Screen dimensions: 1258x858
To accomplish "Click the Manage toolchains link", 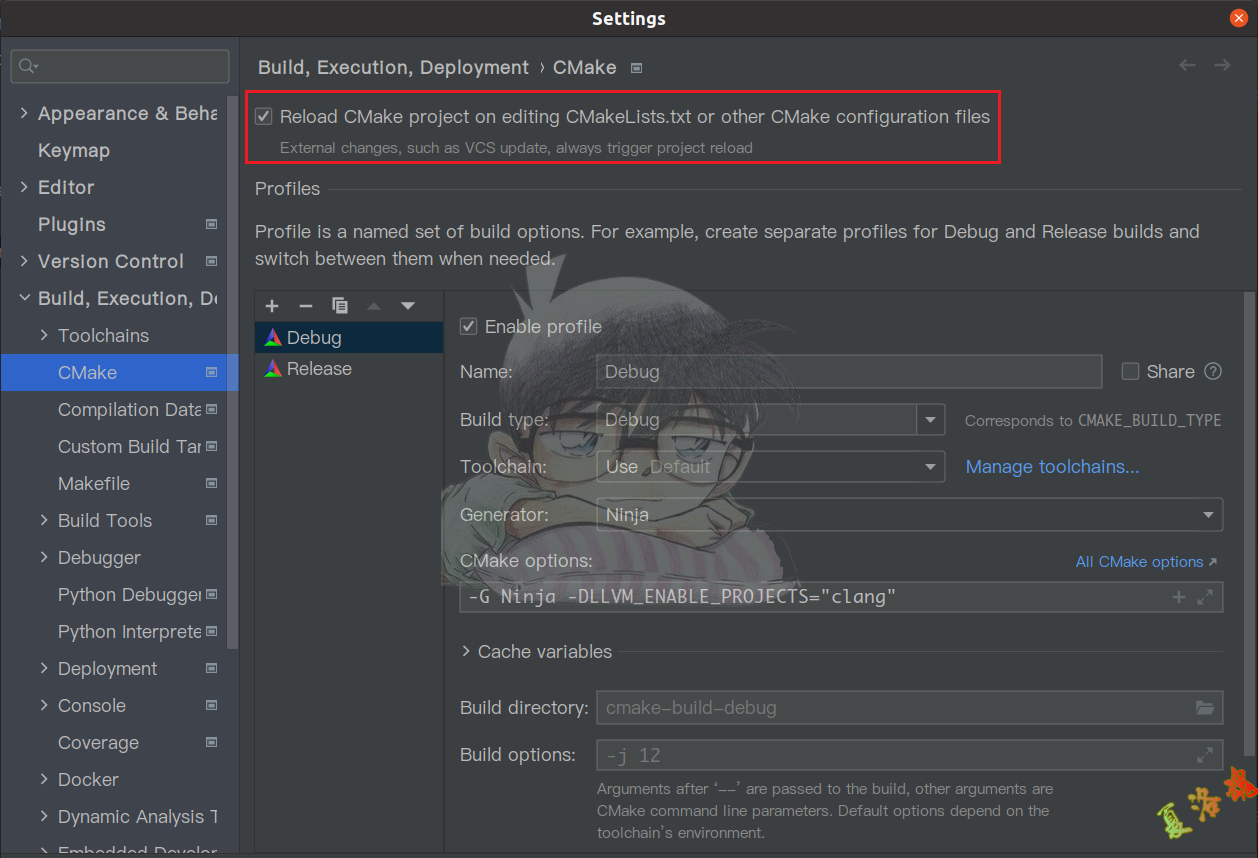I will point(1051,466).
